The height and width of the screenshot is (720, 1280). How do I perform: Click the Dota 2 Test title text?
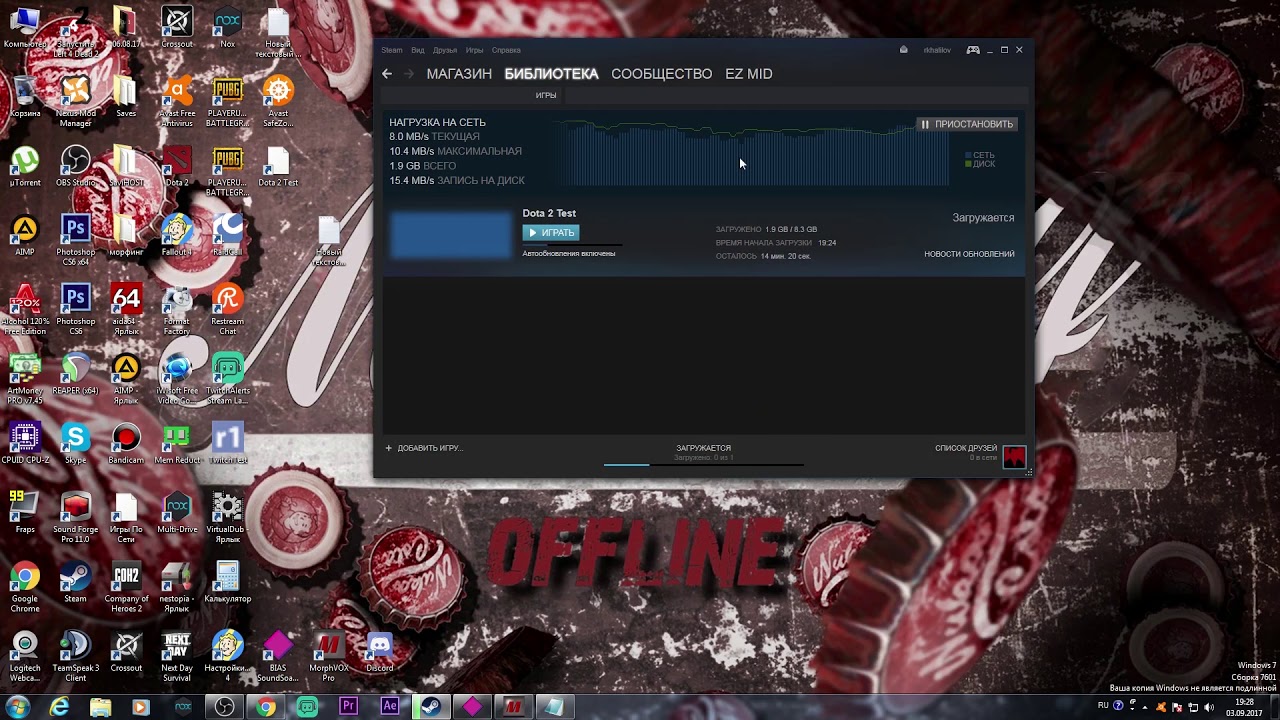pos(549,213)
